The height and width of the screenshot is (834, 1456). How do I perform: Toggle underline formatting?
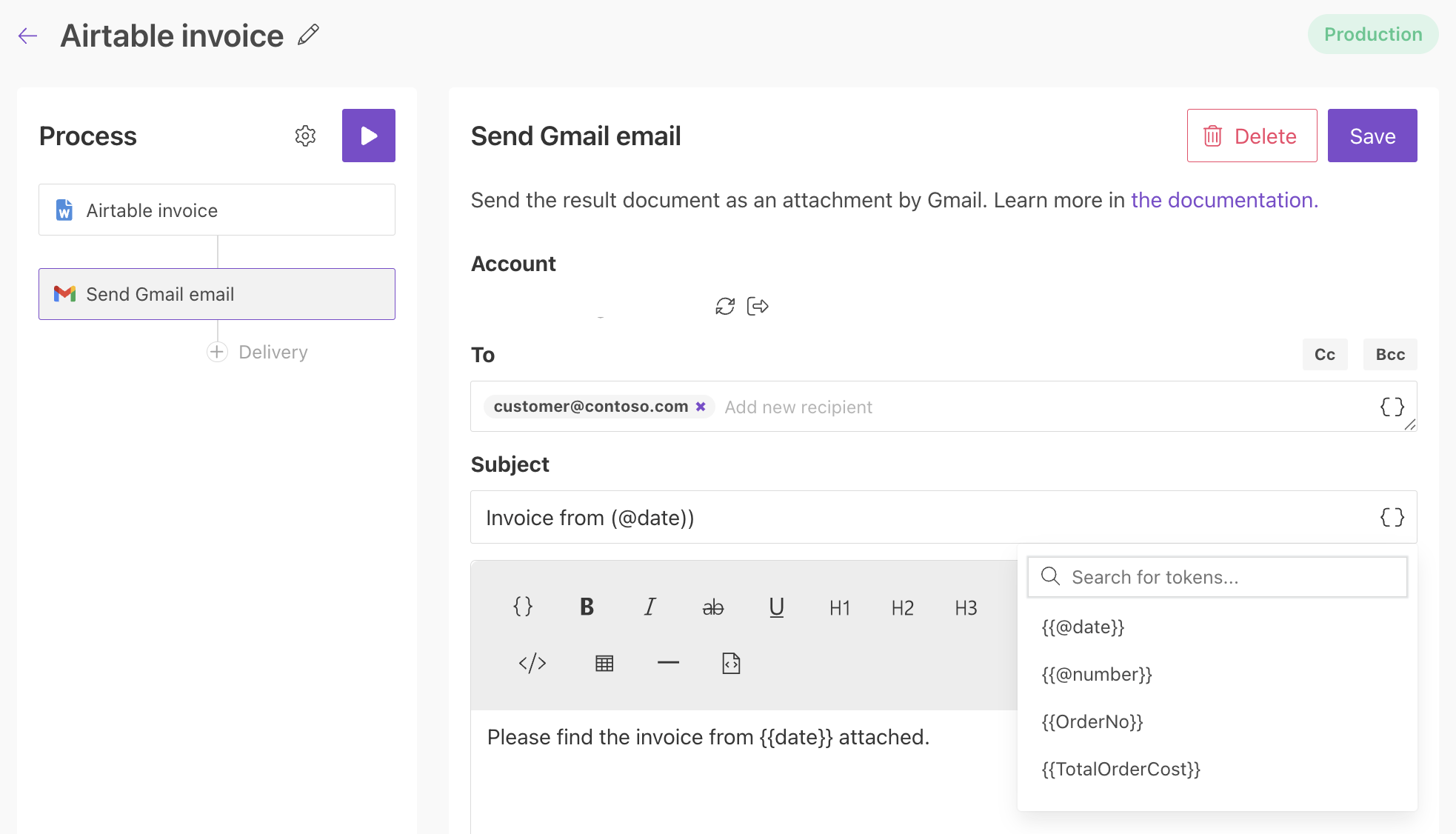[776, 607]
